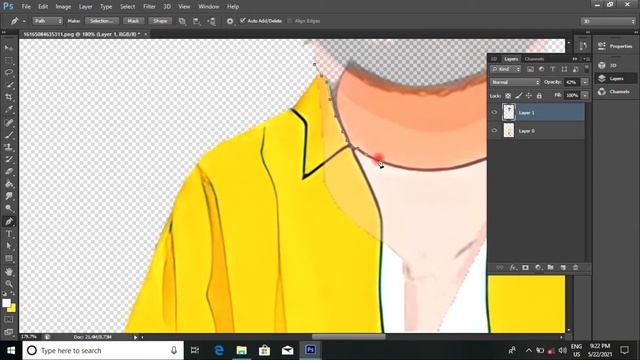Image resolution: width=640 pixels, height=360 pixels.
Task: Open the blend mode Normal dropdown
Action: click(515, 82)
